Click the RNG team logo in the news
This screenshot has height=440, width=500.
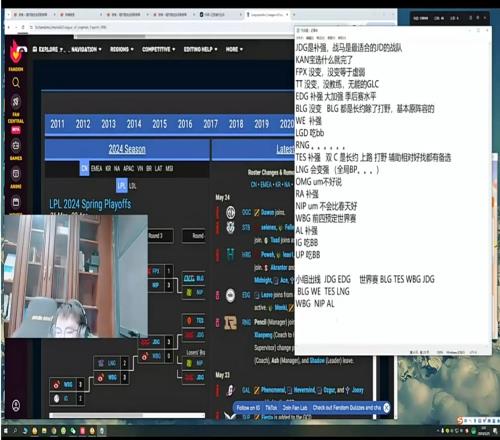coord(230,323)
